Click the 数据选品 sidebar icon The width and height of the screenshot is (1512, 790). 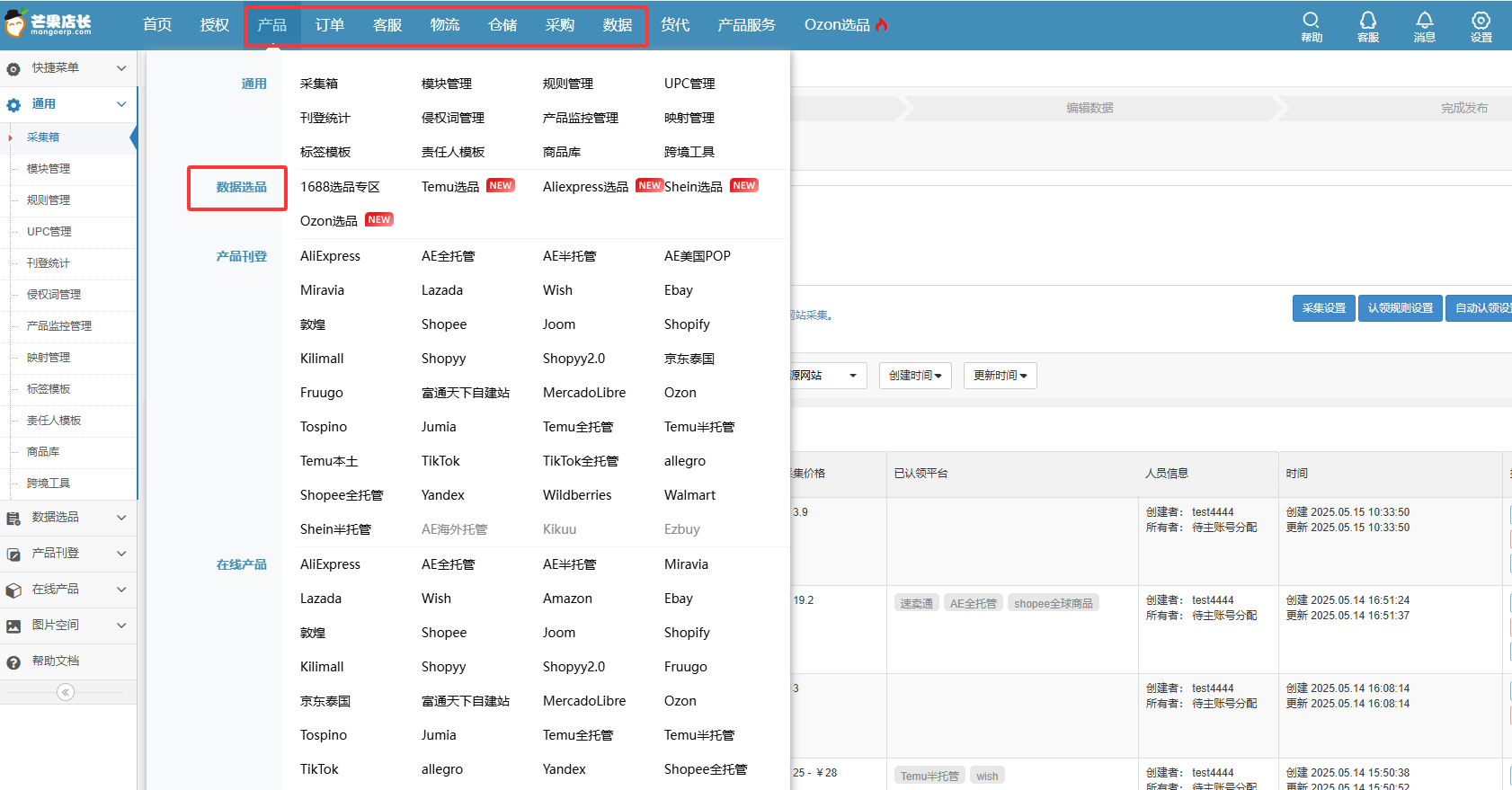[x=13, y=519]
